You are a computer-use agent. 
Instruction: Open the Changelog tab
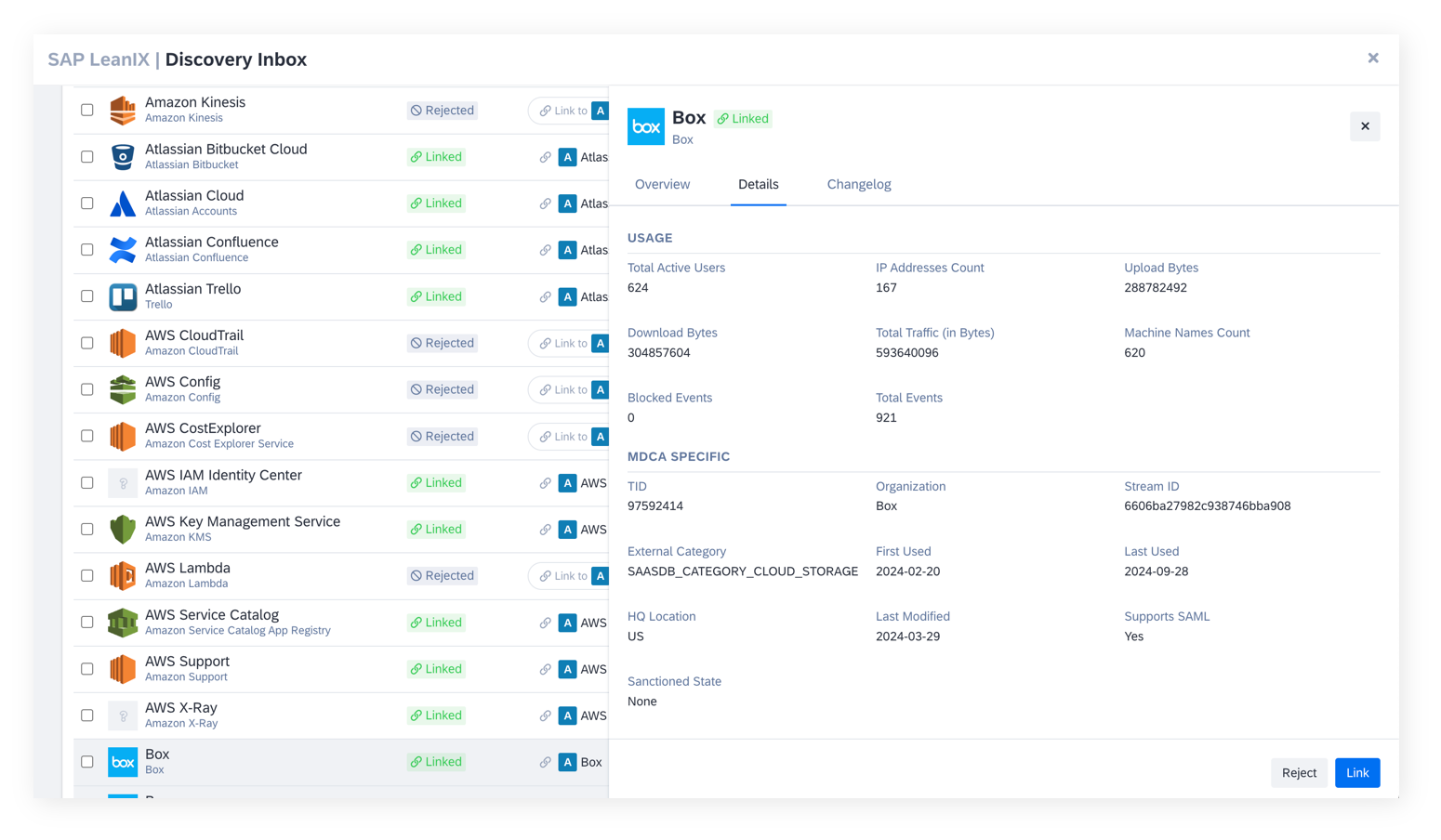(x=859, y=184)
